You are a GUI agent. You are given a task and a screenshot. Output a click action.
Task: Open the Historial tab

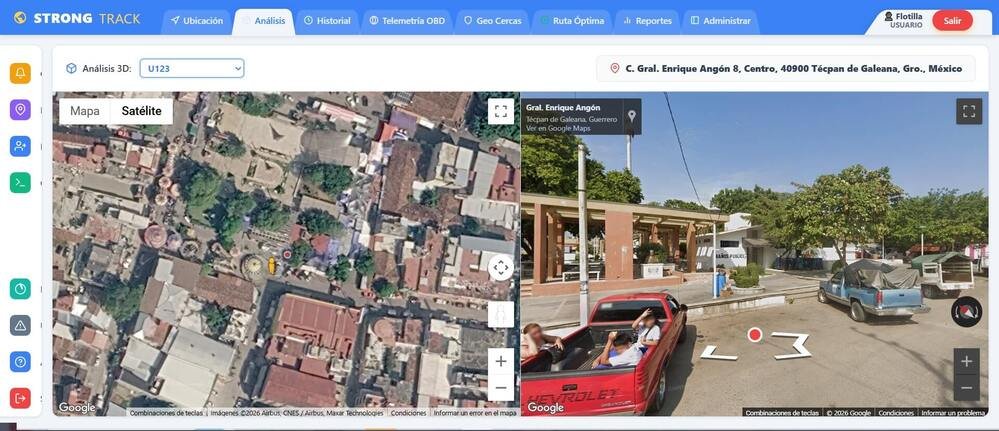coord(327,21)
